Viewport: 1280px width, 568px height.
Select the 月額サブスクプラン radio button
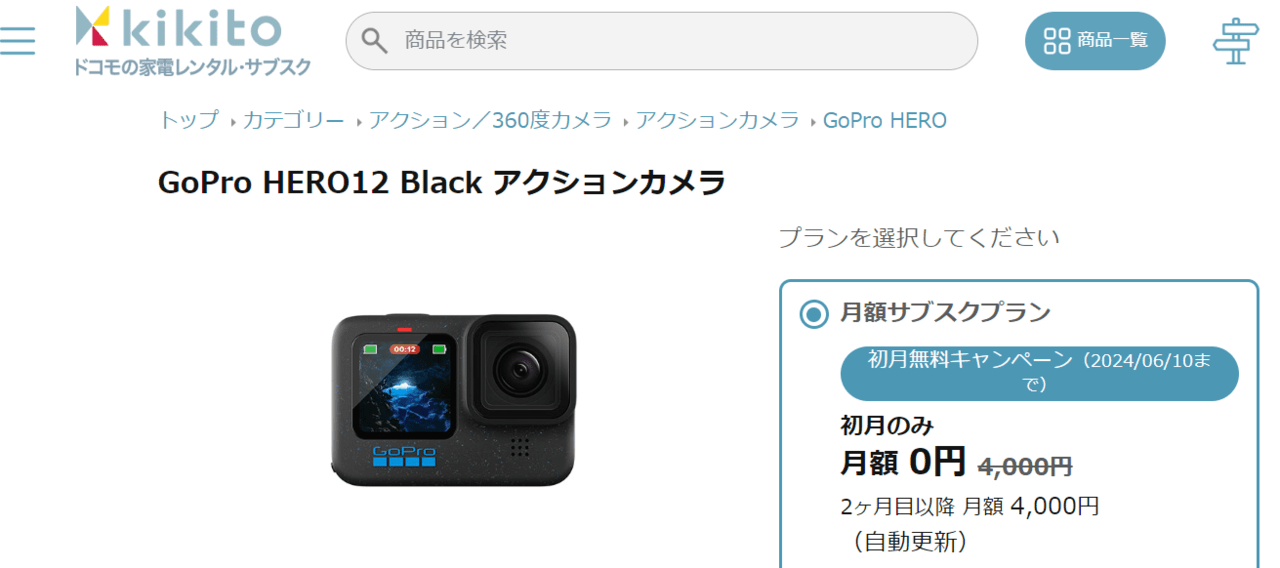tap(814, 314)
